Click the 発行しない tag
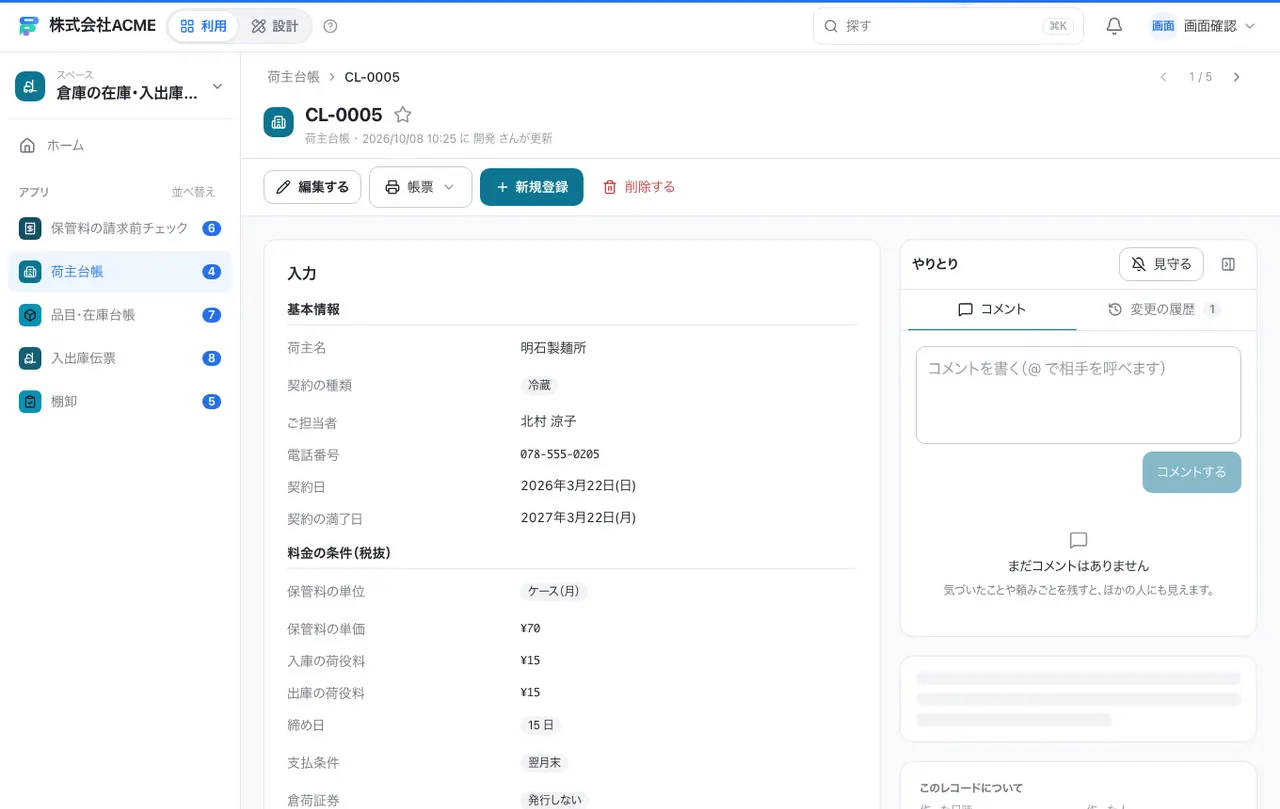This screenshot has height=809, width=1280. tap(555, 801)
